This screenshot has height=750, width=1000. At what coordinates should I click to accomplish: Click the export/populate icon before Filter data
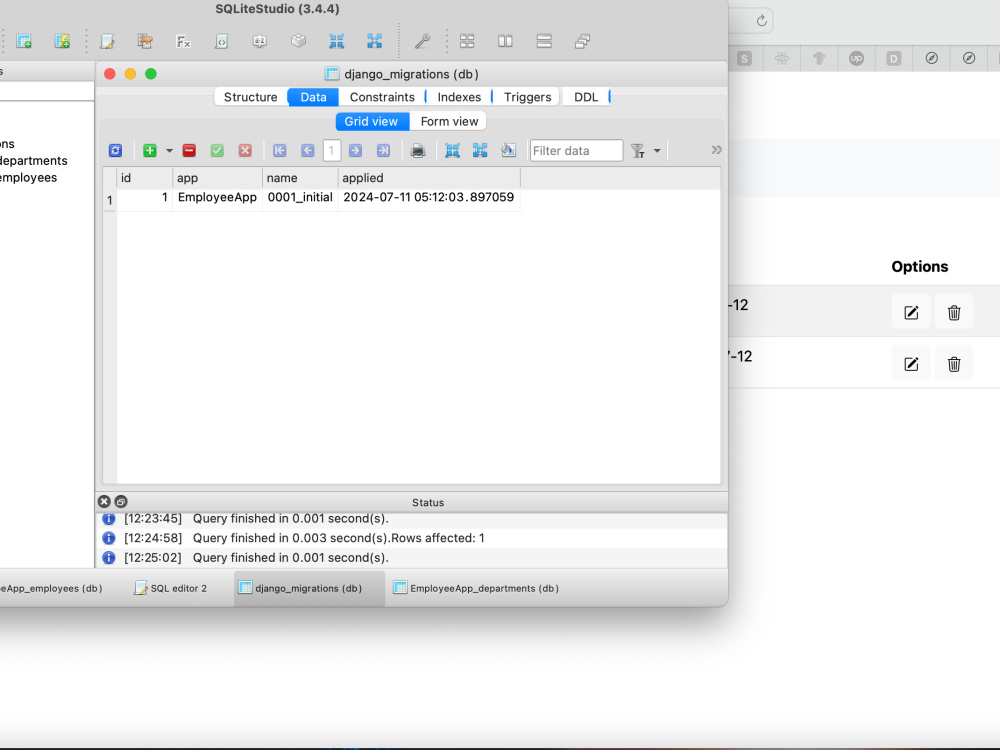508,151
